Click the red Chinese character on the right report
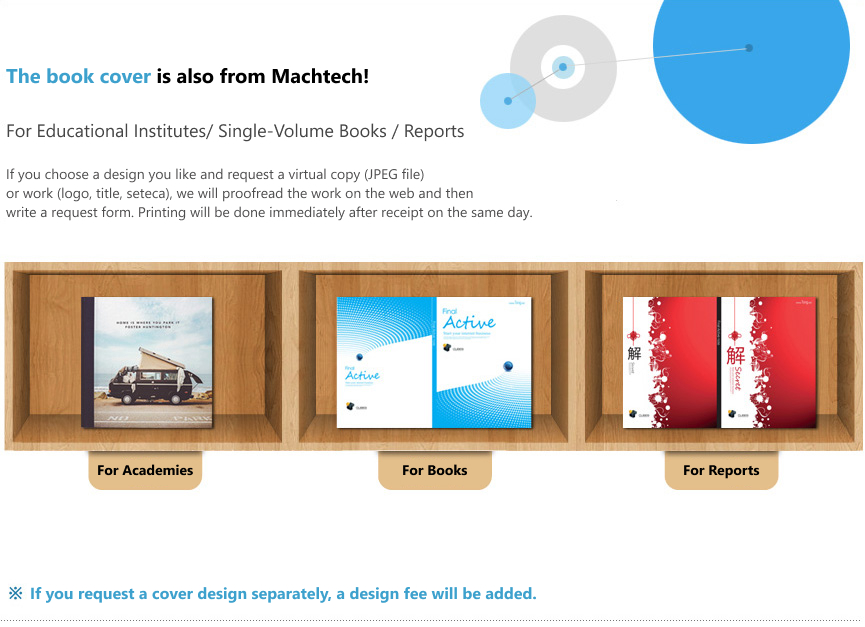Viewport: 865px width, 627px height. pyautogui.click(x=735, y=355)
